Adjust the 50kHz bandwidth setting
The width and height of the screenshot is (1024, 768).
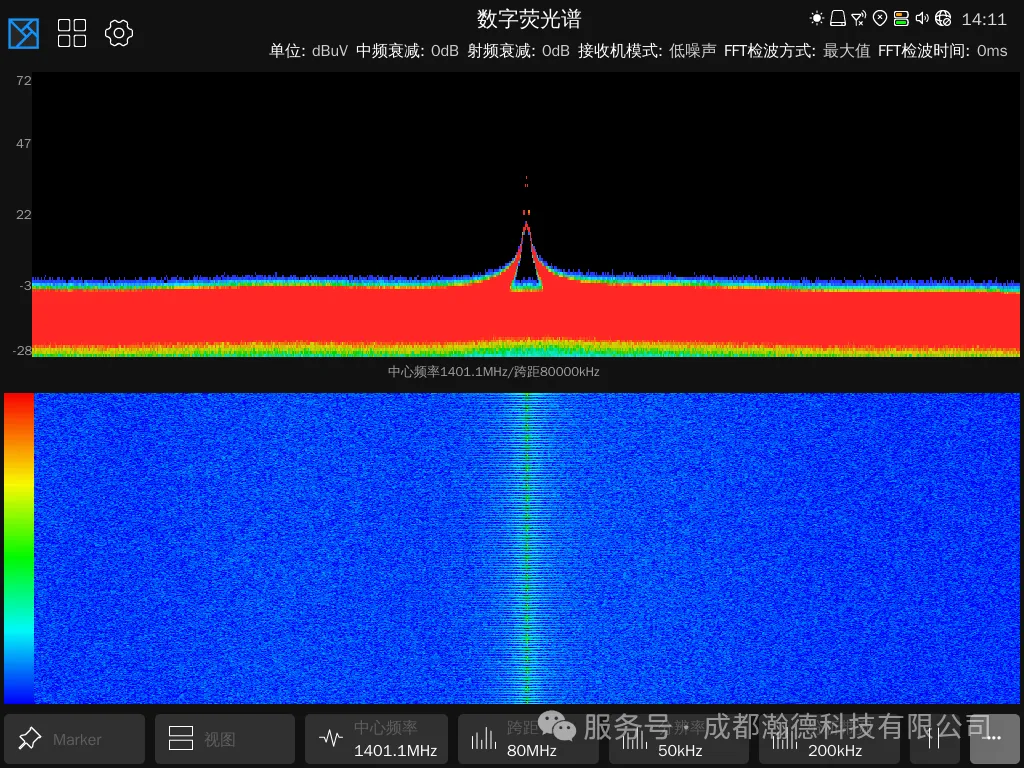[680, 739]
